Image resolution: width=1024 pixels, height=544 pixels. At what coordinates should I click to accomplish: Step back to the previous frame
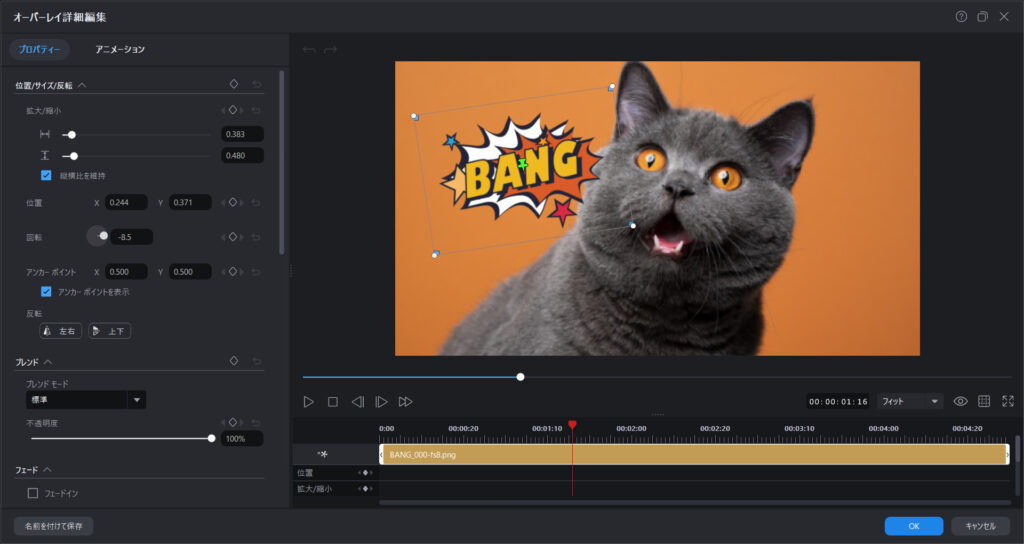point(357,402)
